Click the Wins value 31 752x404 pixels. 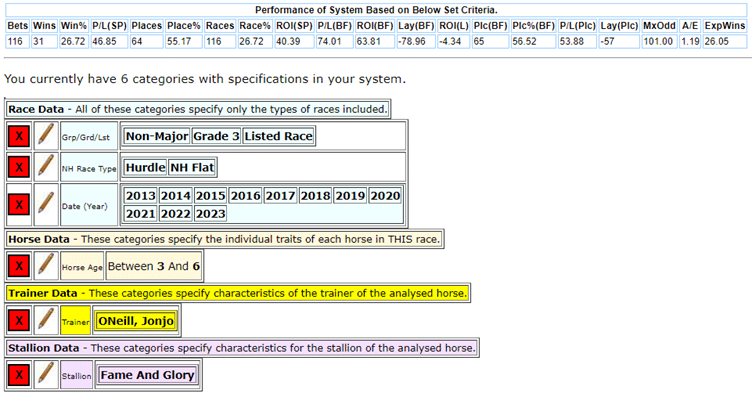[x=45, y=42]
